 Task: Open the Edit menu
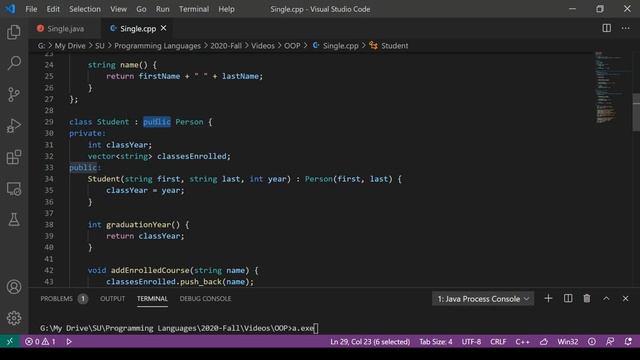tap(53, 9)
